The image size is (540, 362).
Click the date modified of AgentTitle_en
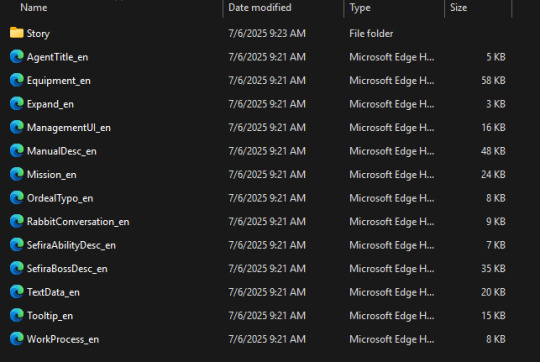[267, 57]
